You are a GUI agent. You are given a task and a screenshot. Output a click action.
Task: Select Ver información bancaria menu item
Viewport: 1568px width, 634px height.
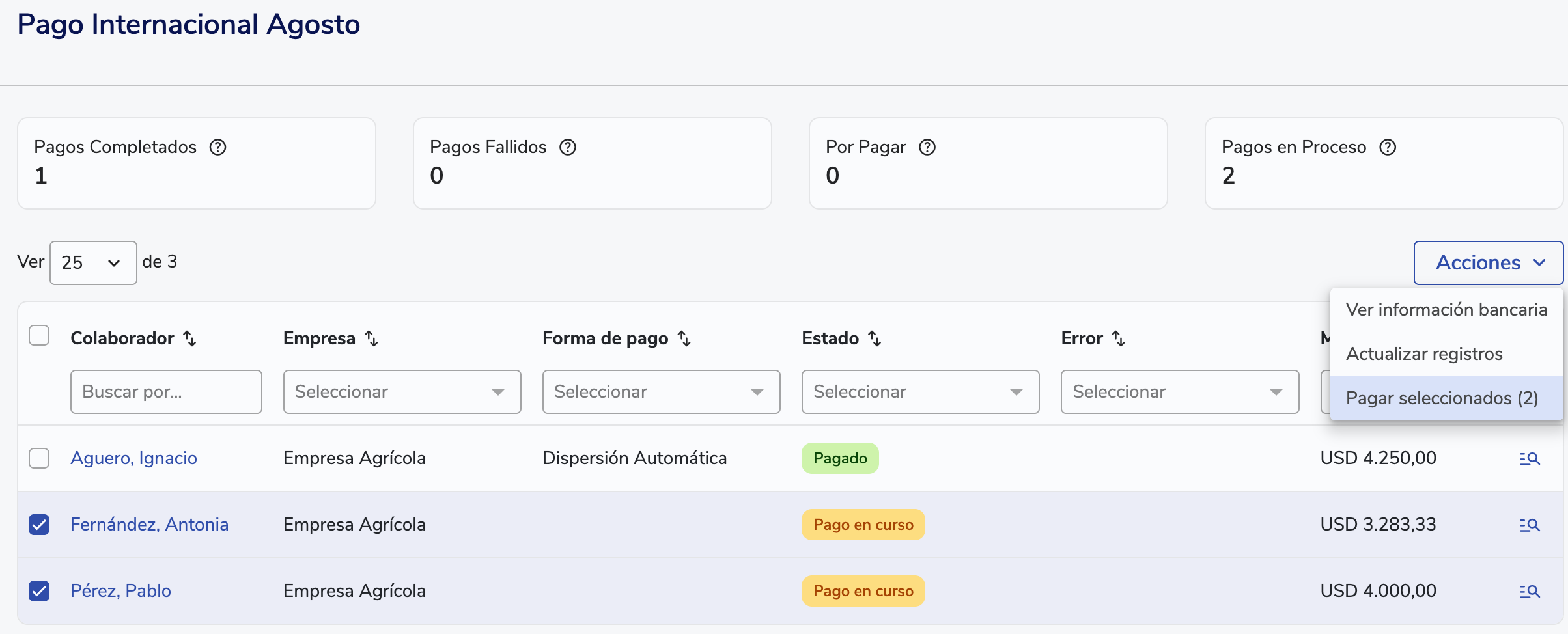coord(1446,310)
